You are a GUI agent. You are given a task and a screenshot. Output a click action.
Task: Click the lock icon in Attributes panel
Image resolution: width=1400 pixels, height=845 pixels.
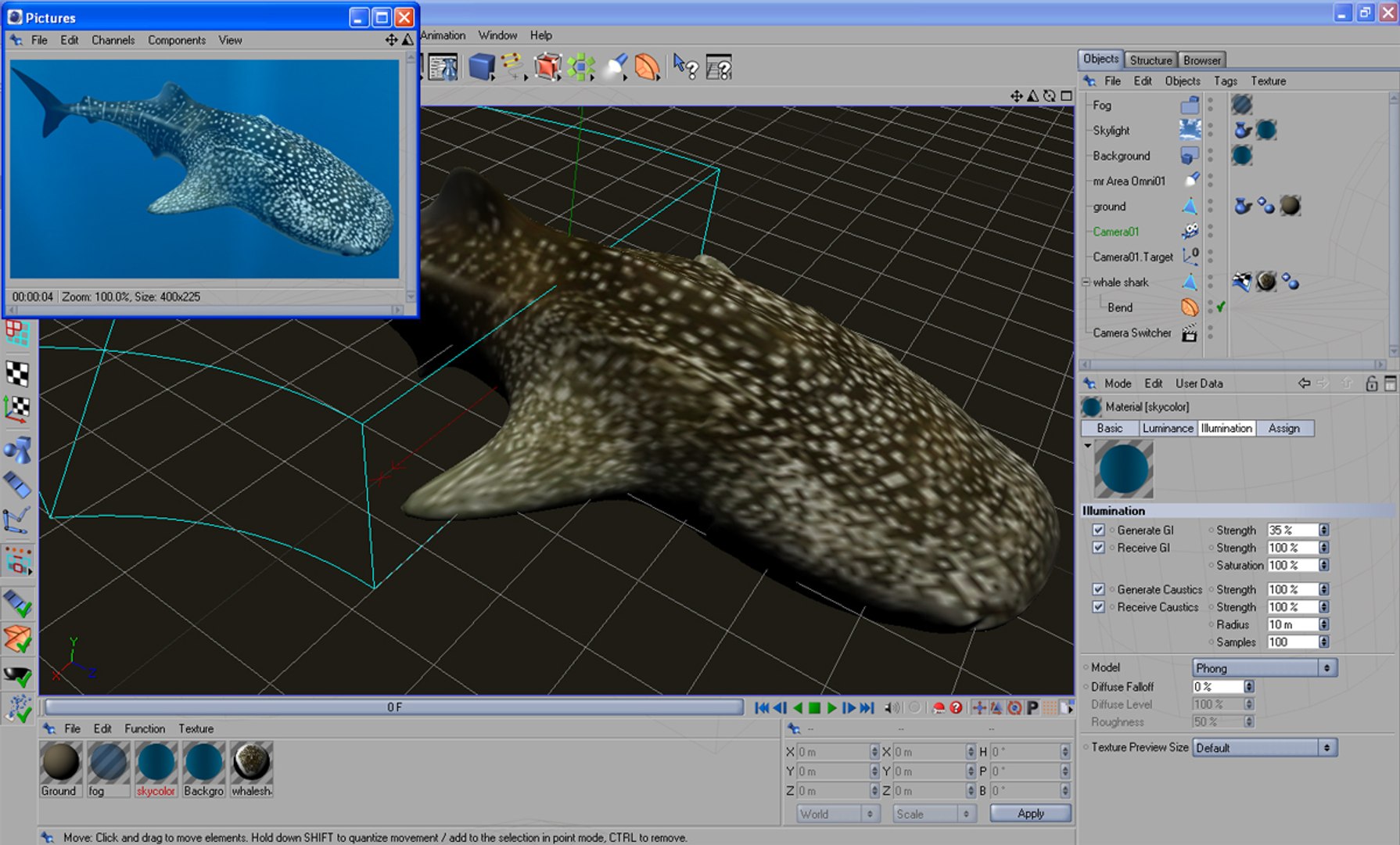1371,383
